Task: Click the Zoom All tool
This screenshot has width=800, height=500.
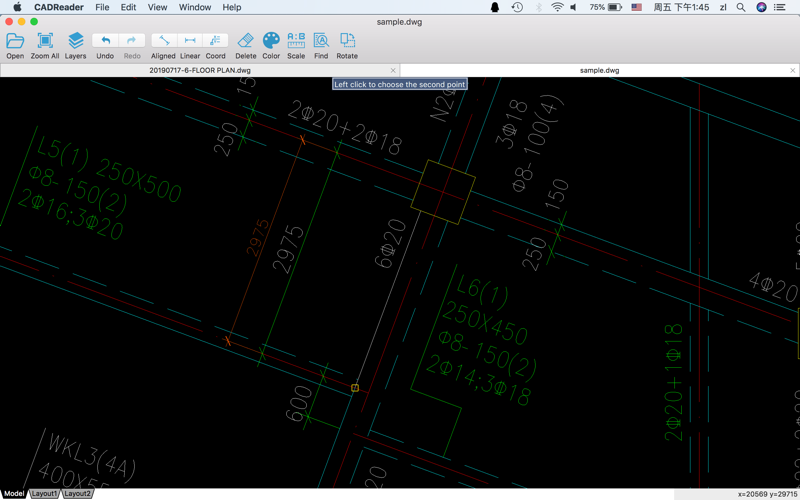Action: coord(45,45)
